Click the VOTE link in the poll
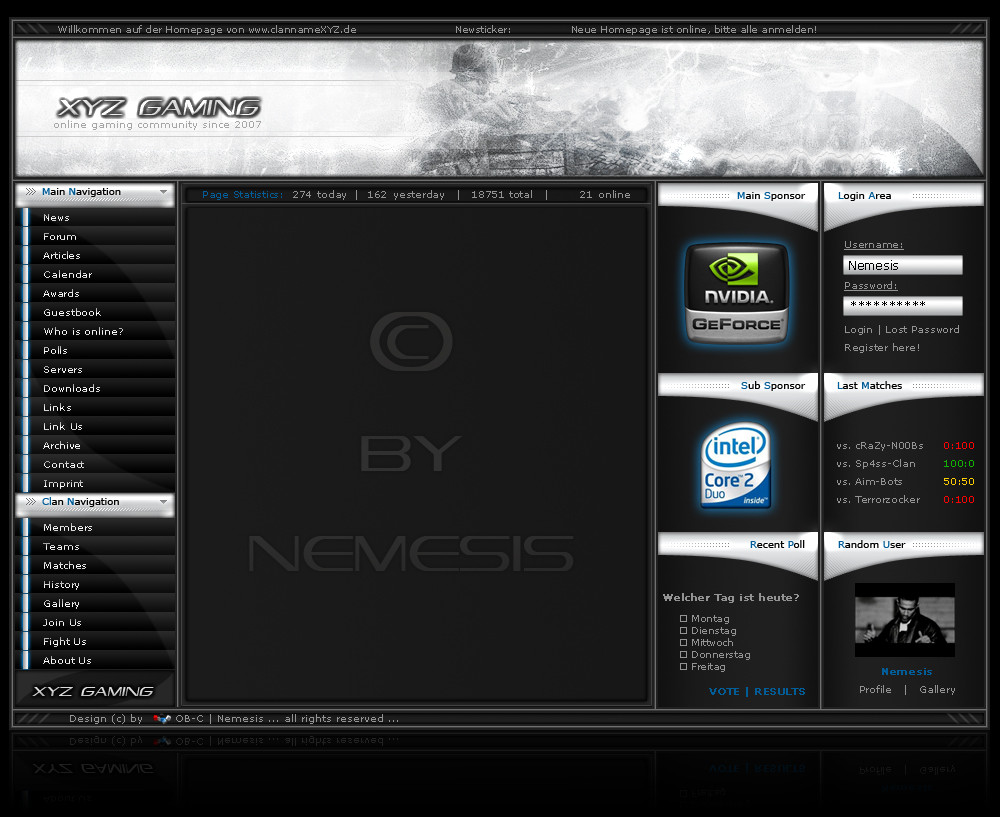1000x817 pixels. point(724,691)
